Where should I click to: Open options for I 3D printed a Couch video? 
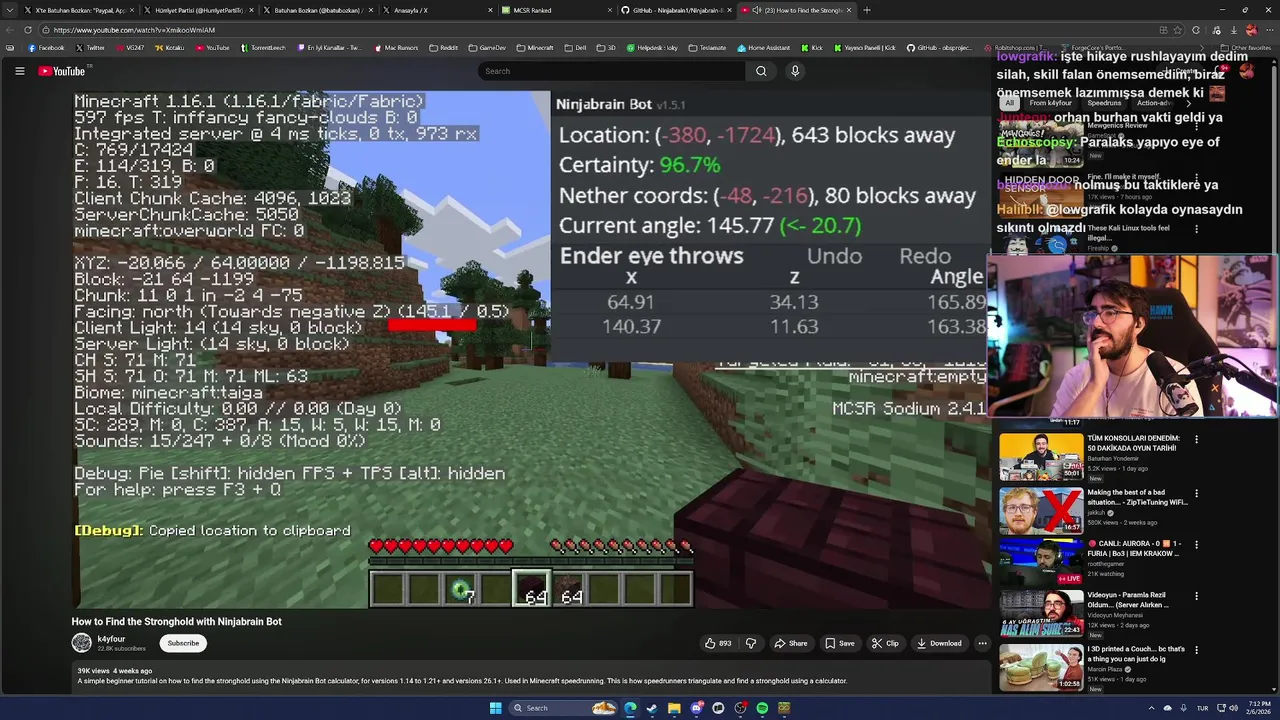click(x=1196, y=650)
